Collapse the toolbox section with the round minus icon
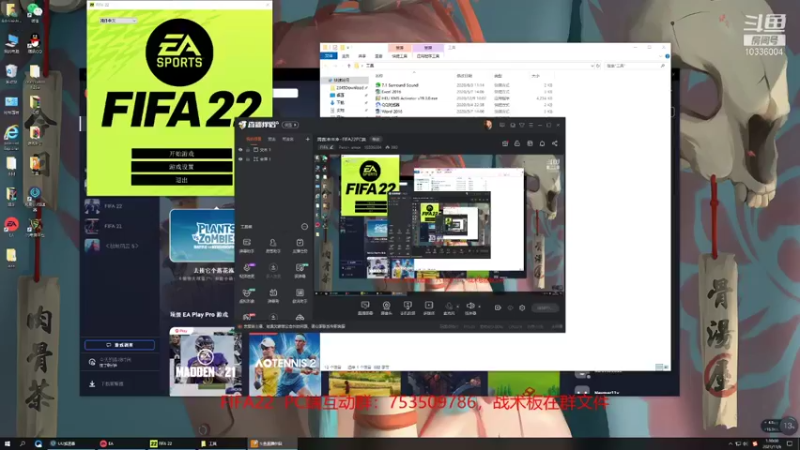This screenshot has width=800, height=450. [x=305, y=227]
